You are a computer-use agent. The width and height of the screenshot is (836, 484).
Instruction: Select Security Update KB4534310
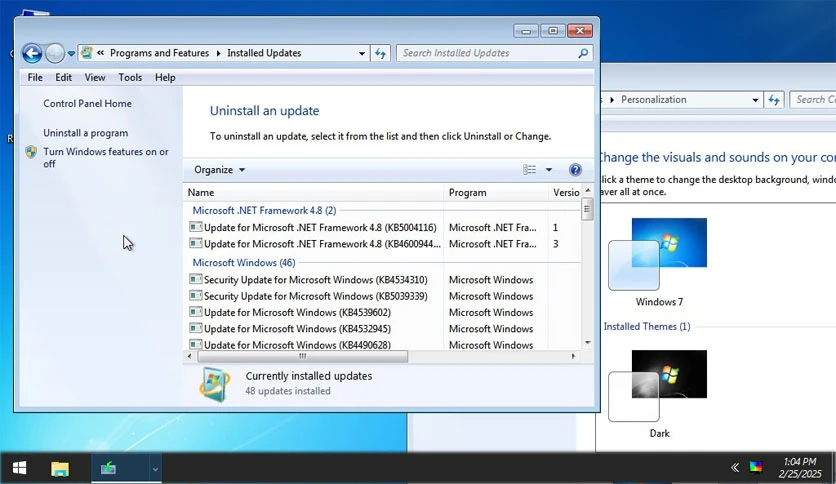316,280
